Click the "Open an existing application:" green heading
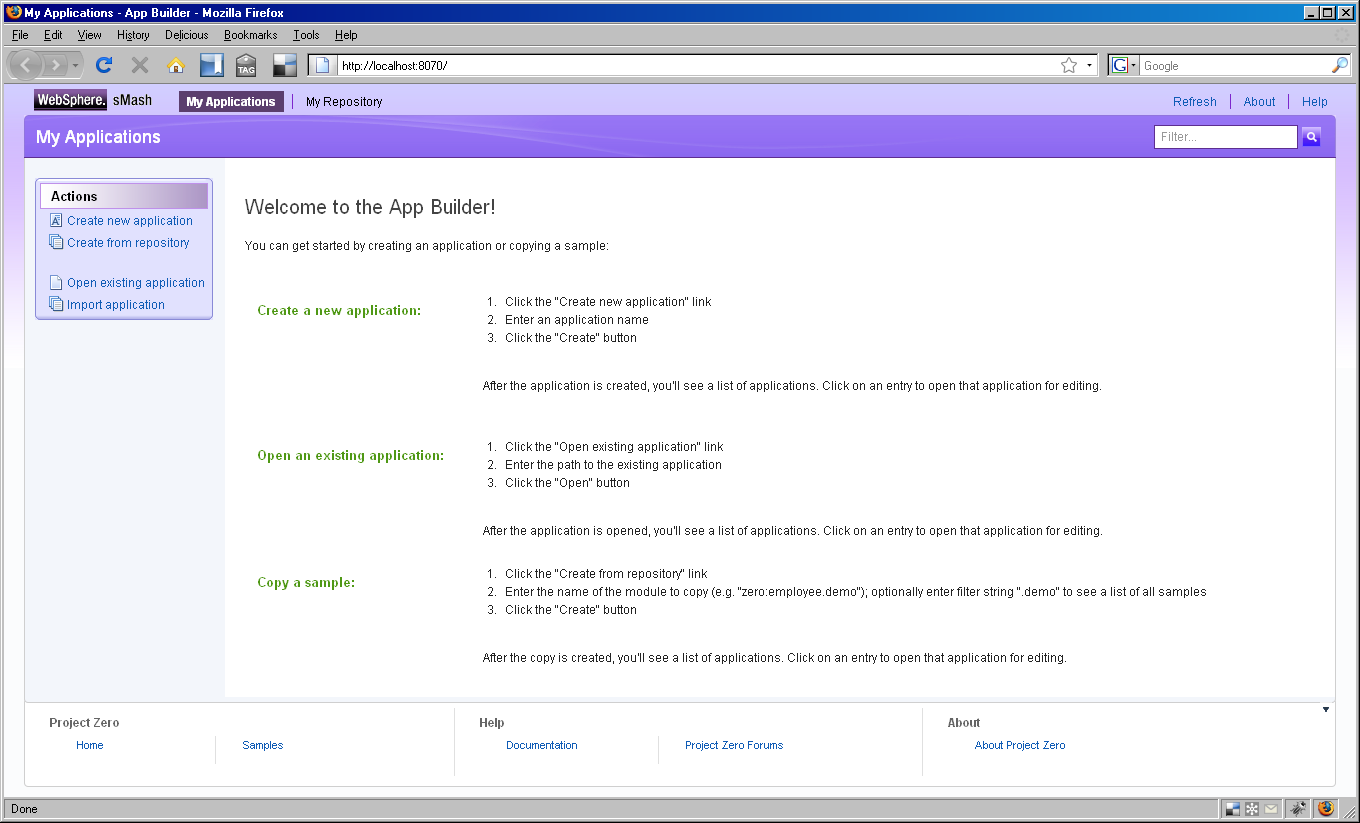The width and height of the screenshot is (1360, 823). click(x=351, y=456)
